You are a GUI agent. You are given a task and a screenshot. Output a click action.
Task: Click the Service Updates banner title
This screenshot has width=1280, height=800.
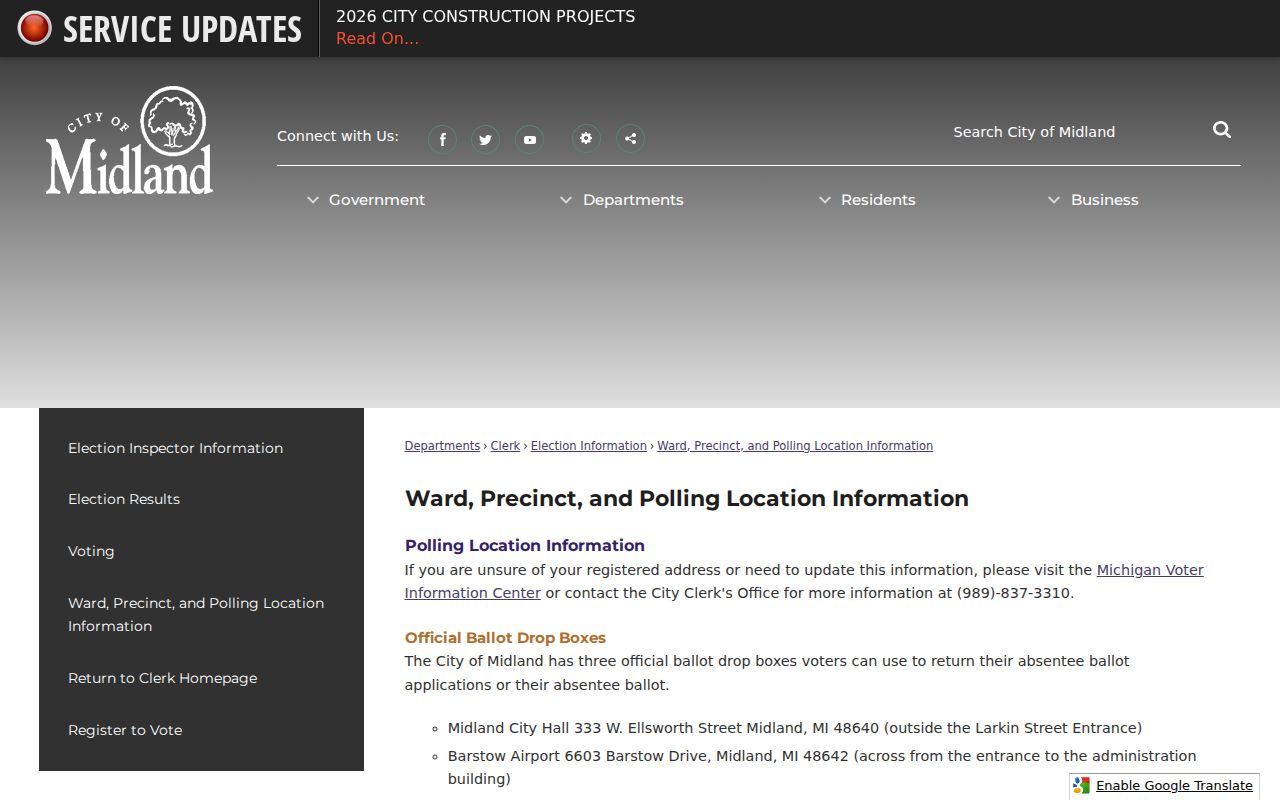pyautogui.click(x=182, y=29)
